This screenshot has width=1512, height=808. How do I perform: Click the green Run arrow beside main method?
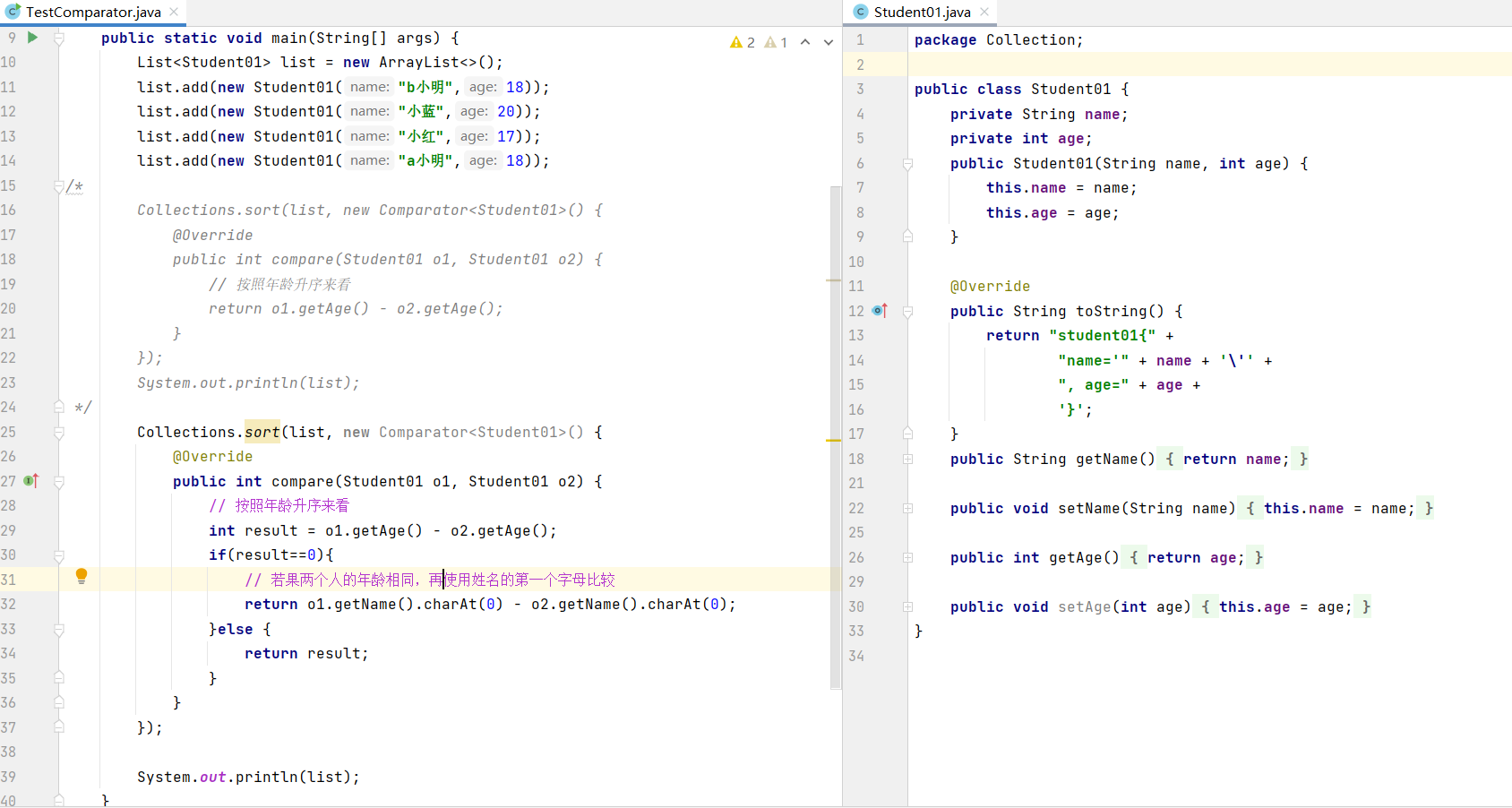pyautogui.click(x=32, y=38)
